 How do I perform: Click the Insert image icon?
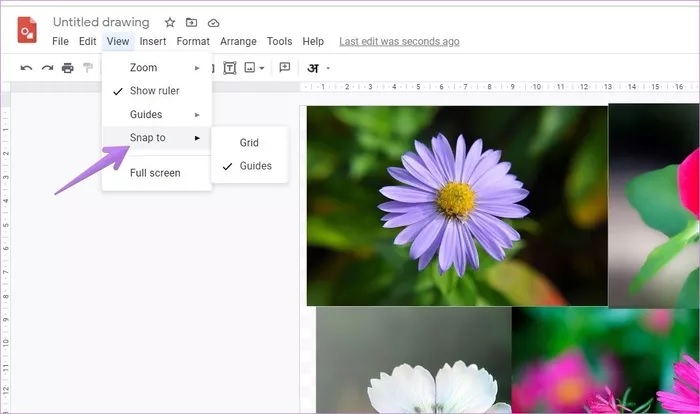click(x=250, y=68)
